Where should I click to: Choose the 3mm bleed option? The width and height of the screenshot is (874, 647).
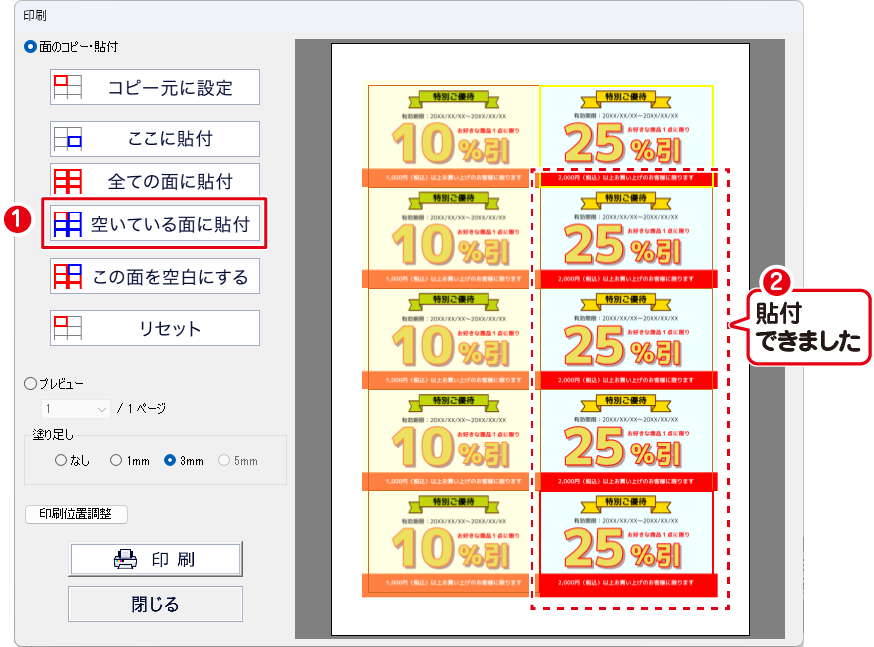(170, 461)
